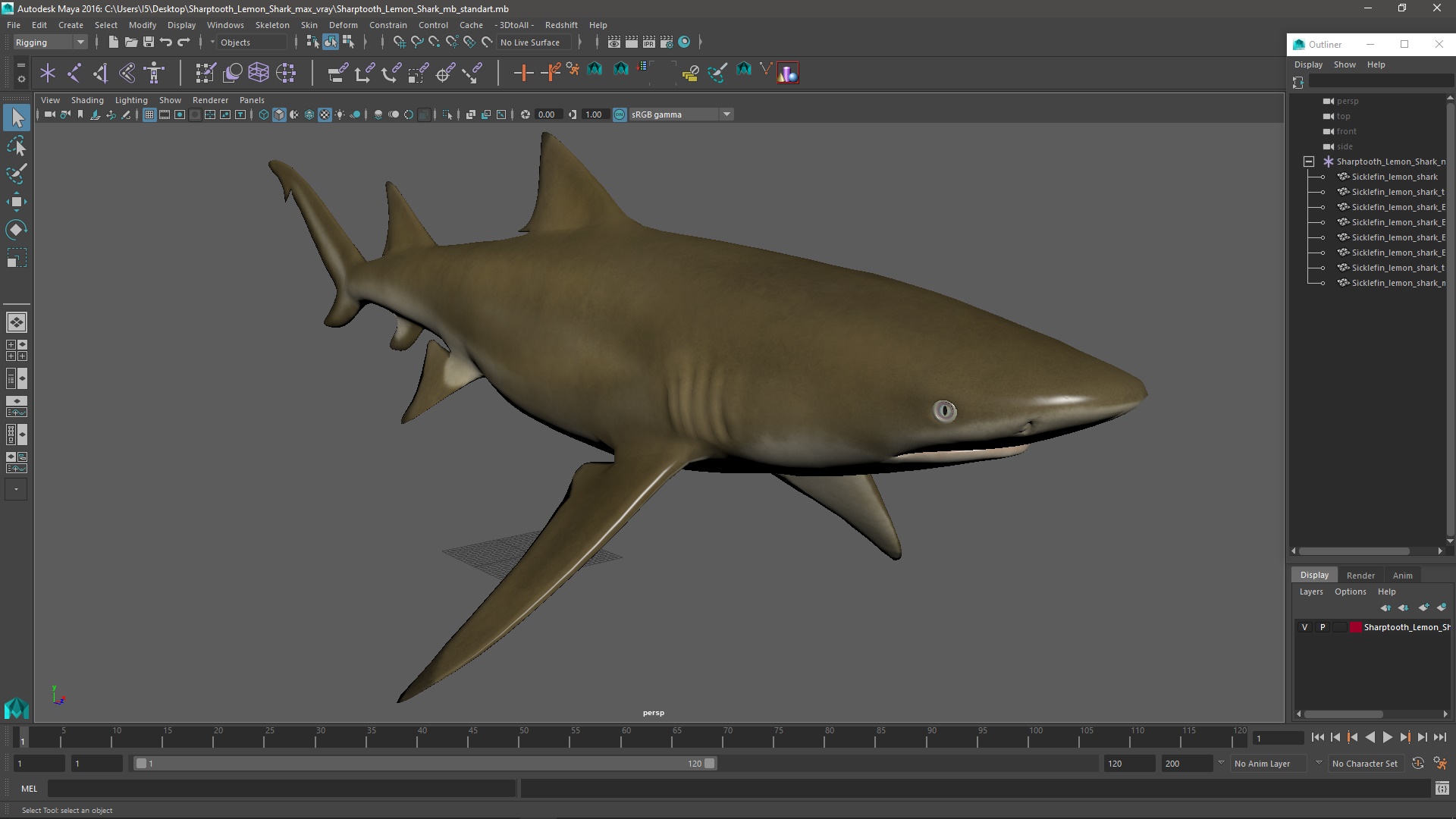Image resolution: width=1456 pixels, height=819 pixels.
Task: Toggle Textured display mode in viewport
Action: [325, 115]
